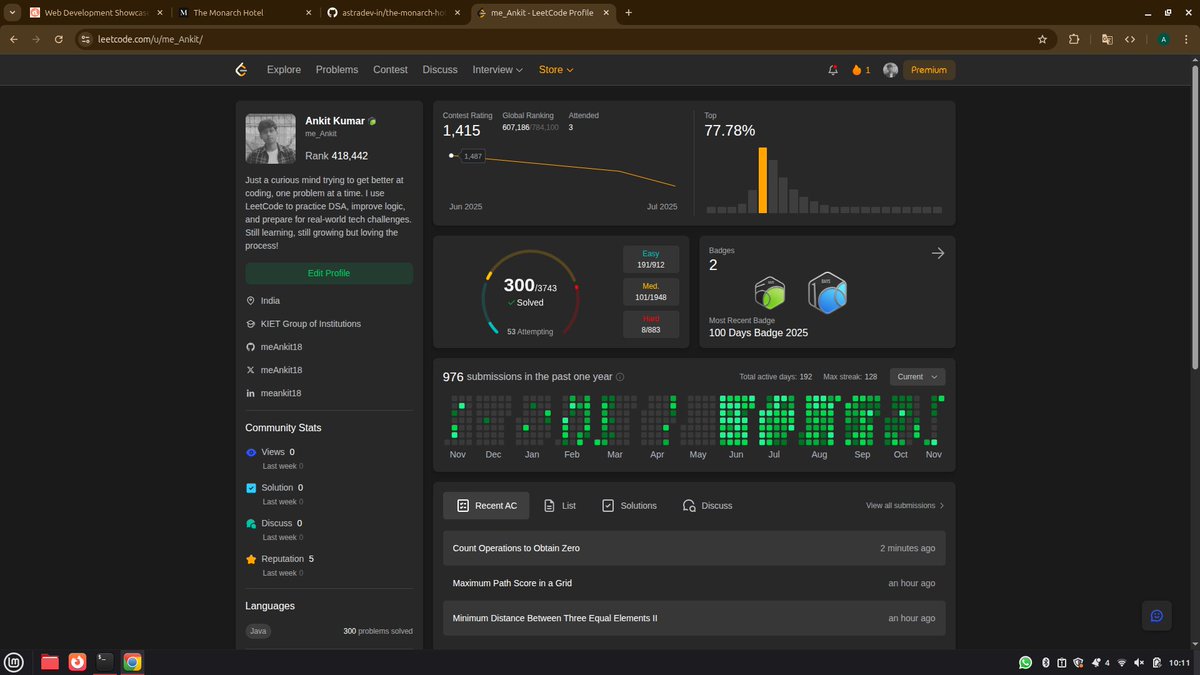Click the submissions info icon
1200x675 pixels.
click(x=620, y=377)
